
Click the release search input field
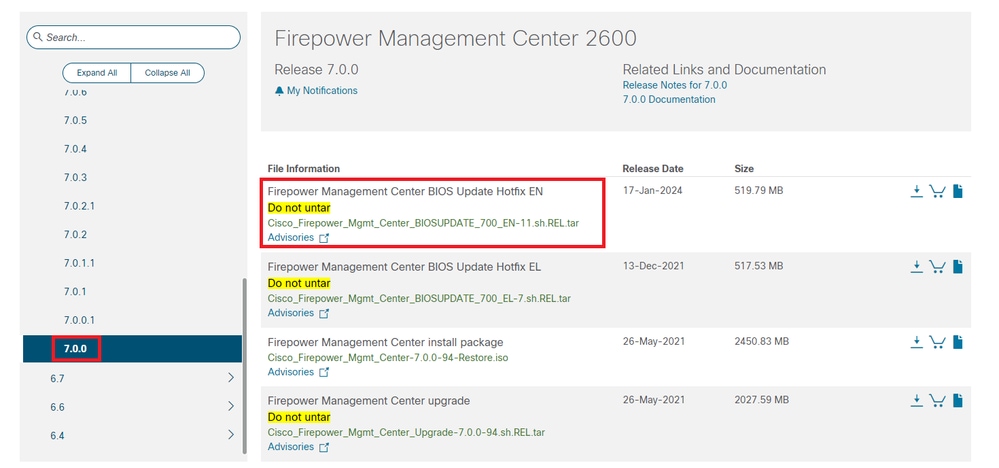(x=133, y=37)
